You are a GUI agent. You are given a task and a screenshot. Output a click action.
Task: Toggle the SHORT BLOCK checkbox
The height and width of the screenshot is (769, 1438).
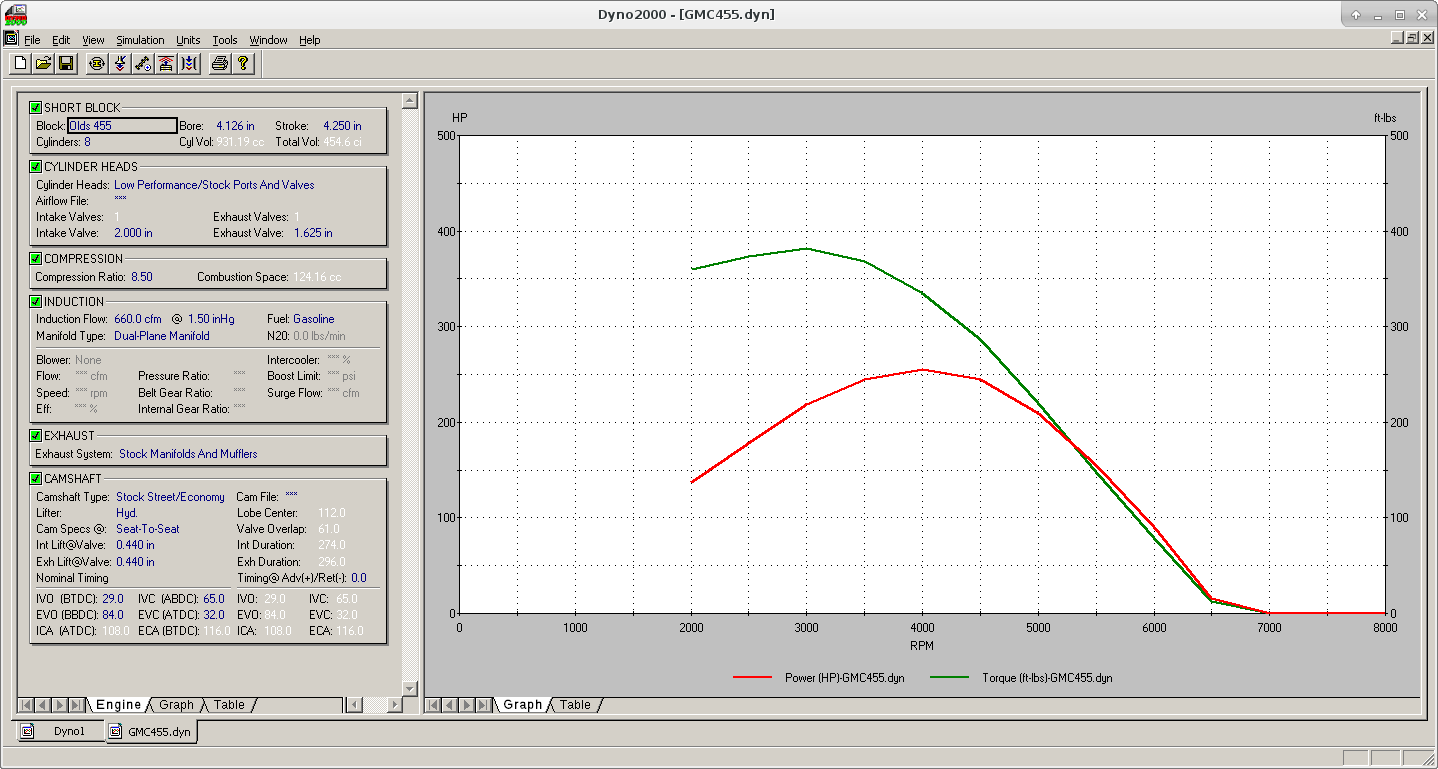click(x=36, y=107)
